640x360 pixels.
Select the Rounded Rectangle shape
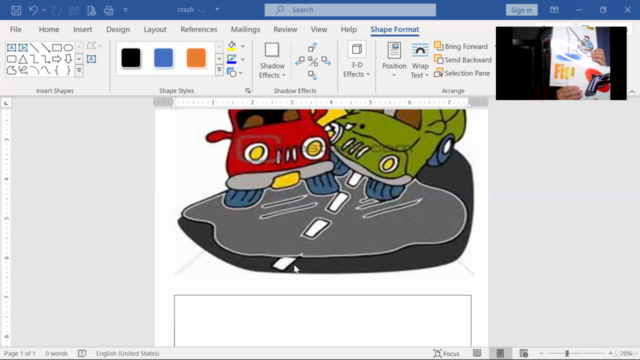(x=11, y=59)
